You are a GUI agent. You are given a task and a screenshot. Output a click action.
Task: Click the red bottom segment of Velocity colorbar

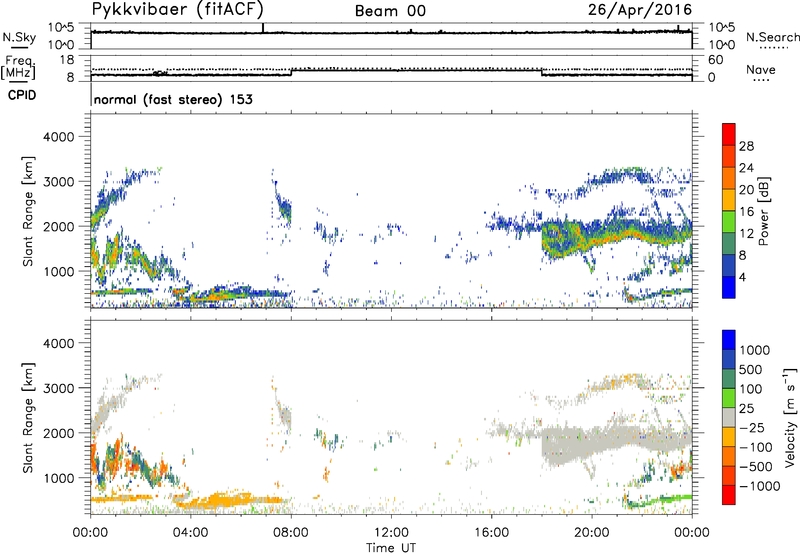point(729,495)
